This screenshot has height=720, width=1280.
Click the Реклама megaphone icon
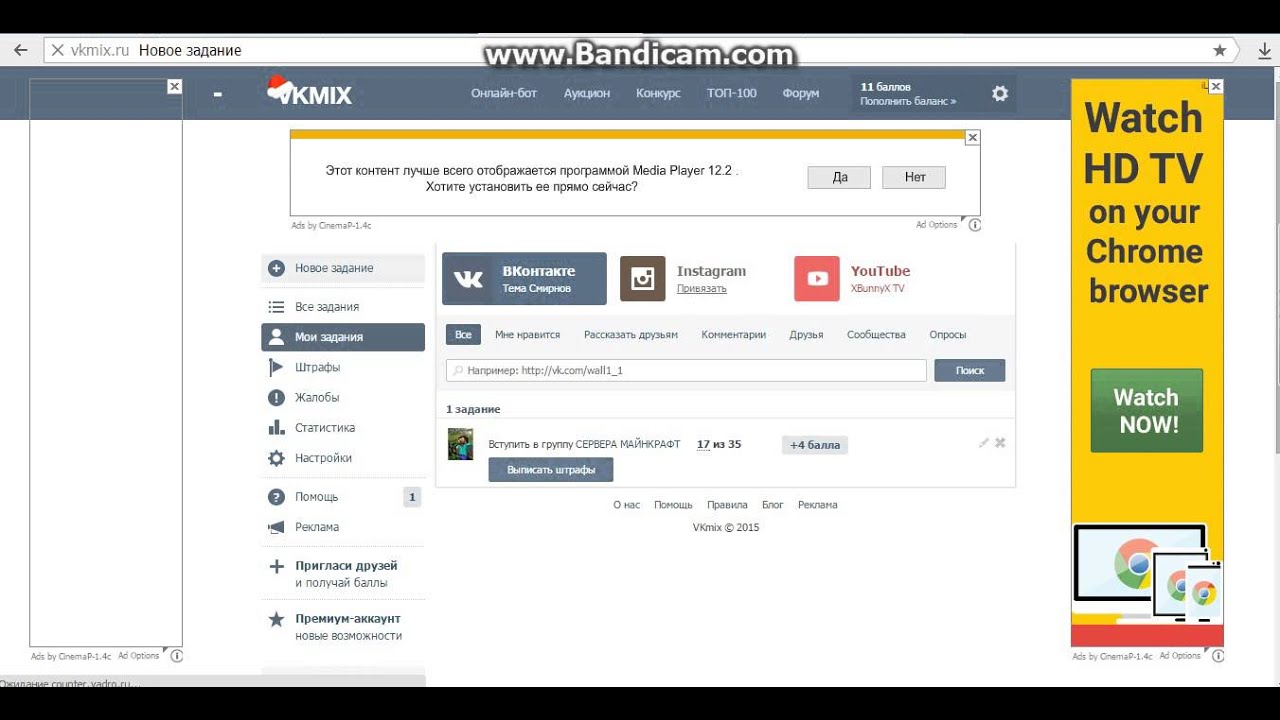(276, 527)
